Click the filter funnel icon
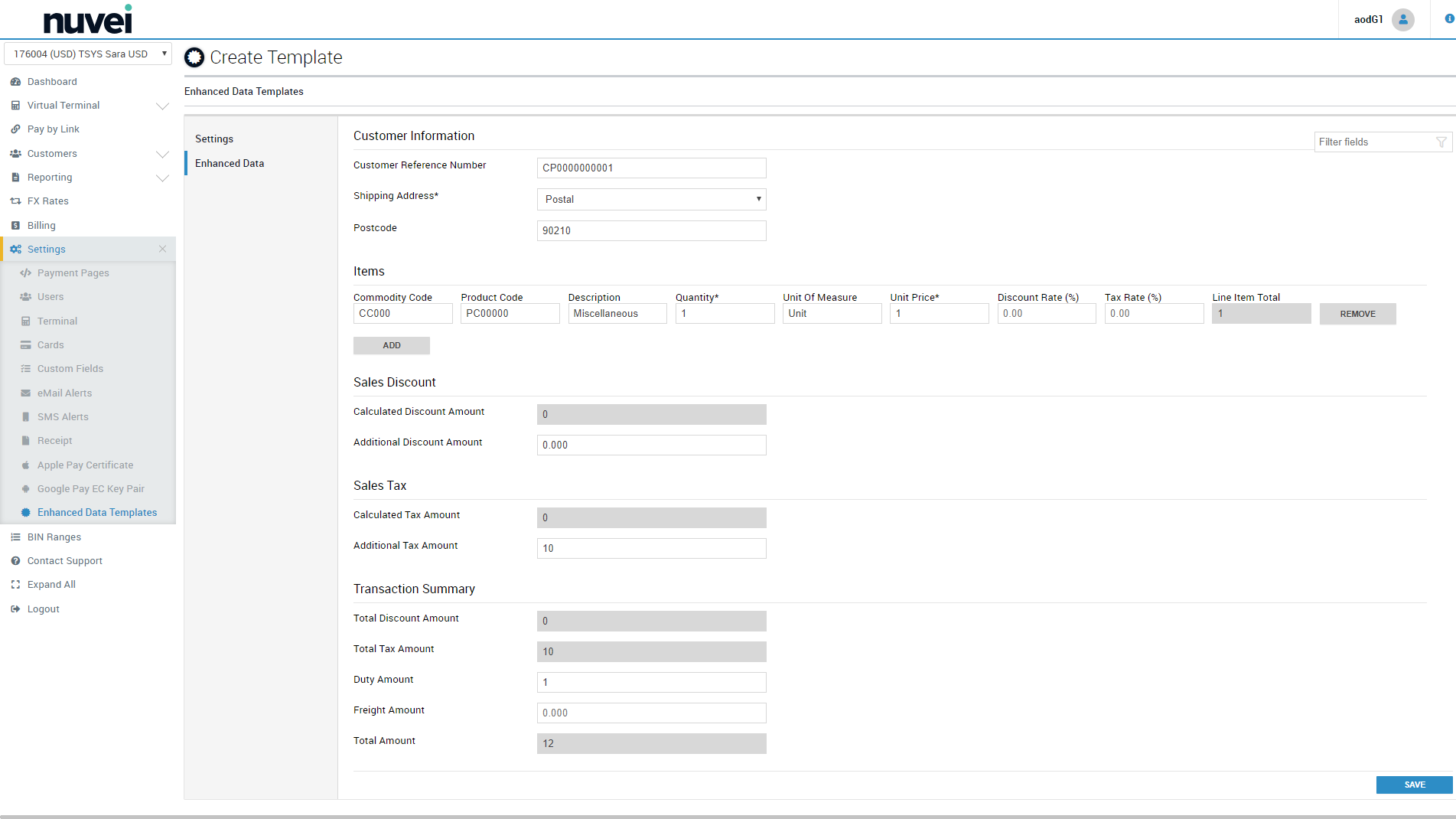The height and width of the screenshot is (819, 1456). point(1441,142)
